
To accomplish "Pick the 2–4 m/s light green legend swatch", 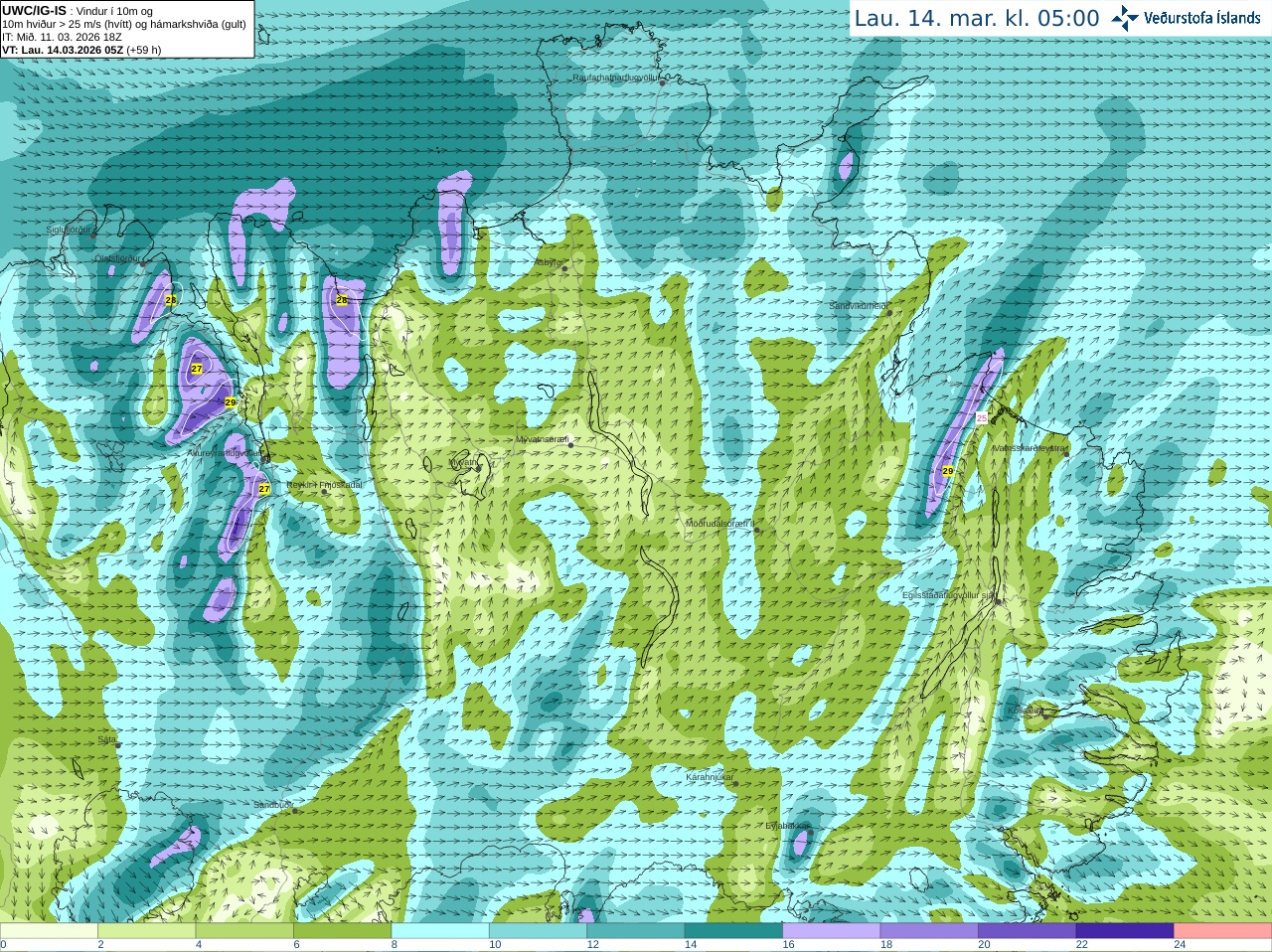I will coord(146,931).
